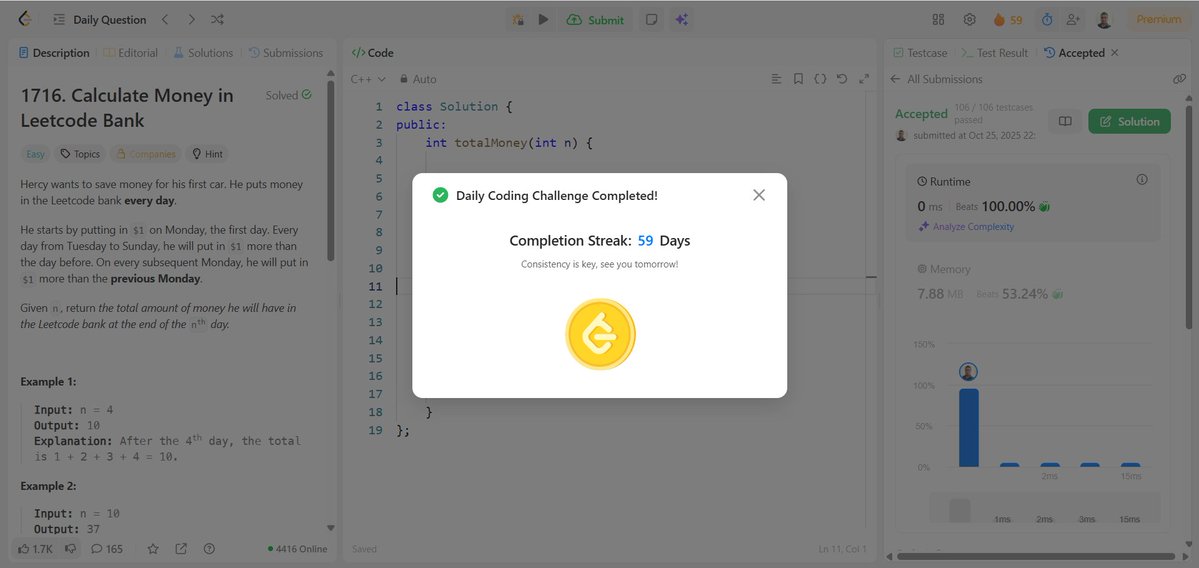Open the layout grid icon

(938, 20)
